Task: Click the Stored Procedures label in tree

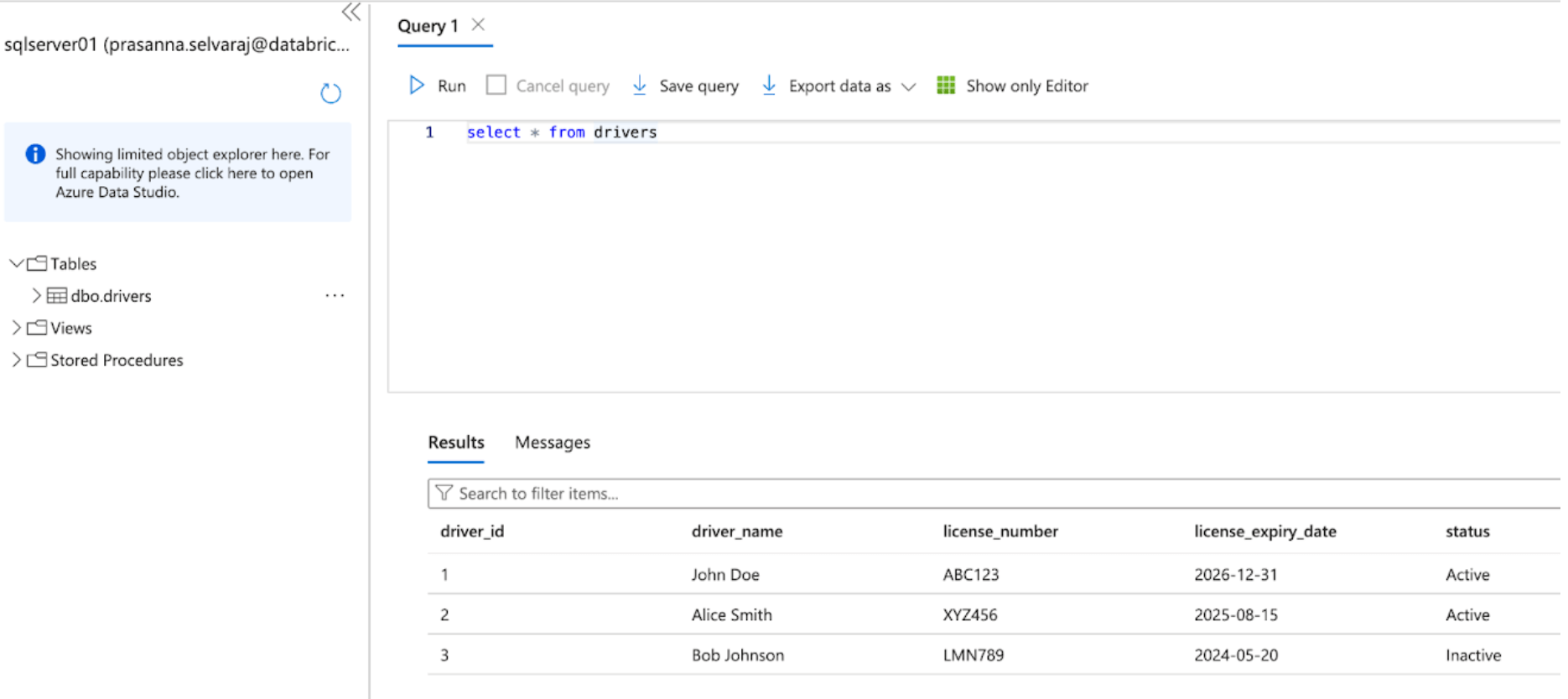Action: pos(117,360)
